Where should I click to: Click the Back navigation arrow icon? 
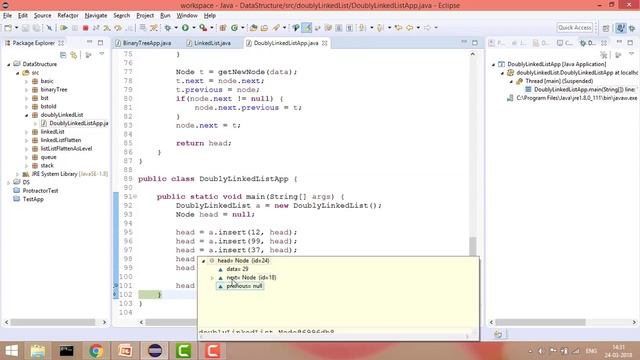[409, 28]
